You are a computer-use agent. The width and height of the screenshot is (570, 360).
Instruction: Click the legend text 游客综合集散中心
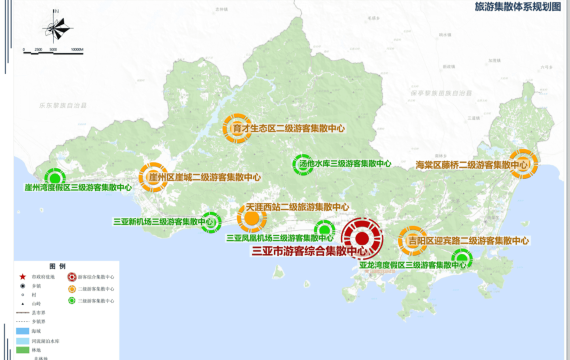point(96,277)
